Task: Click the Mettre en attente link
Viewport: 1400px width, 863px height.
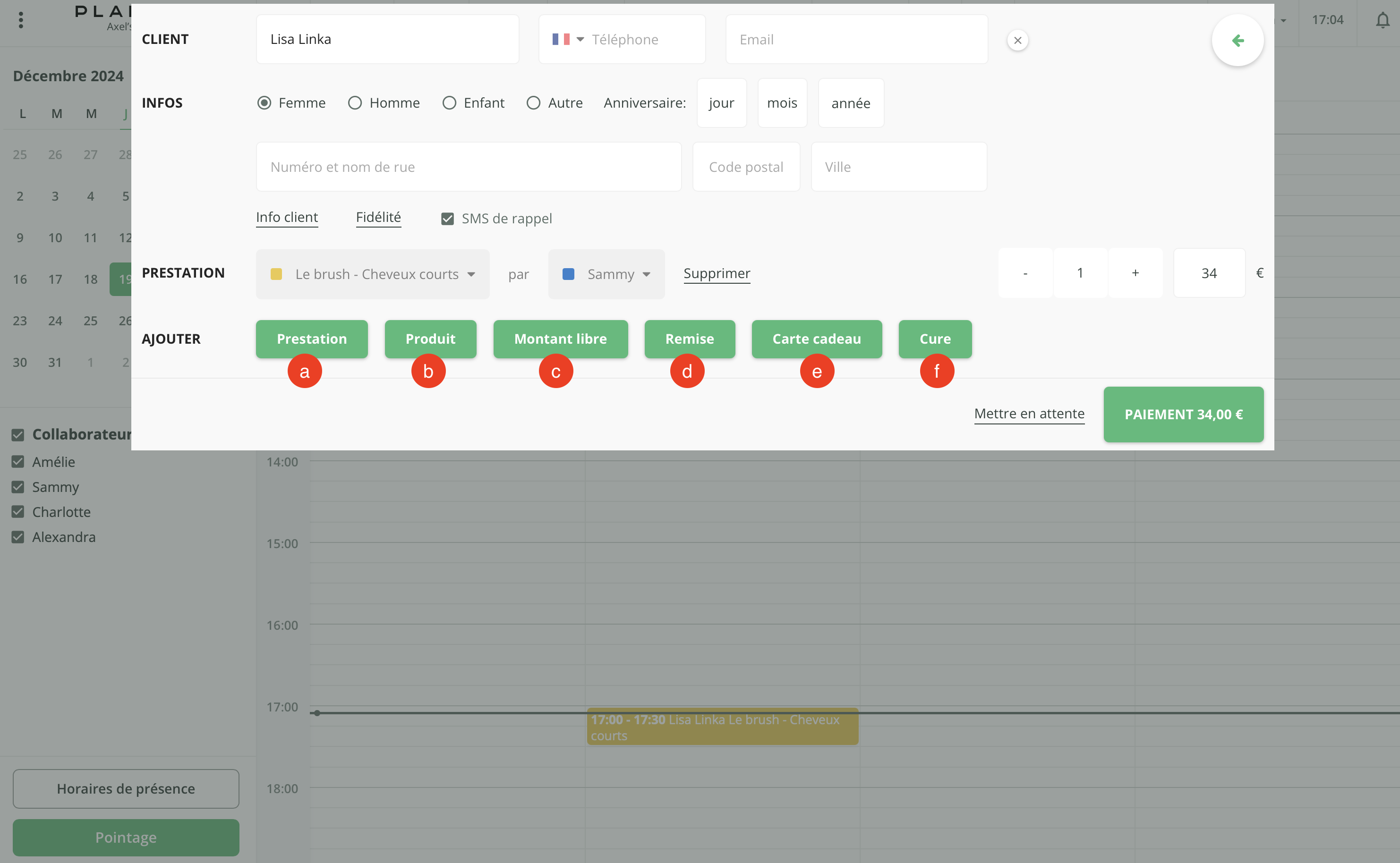Action: [1029, 414]
